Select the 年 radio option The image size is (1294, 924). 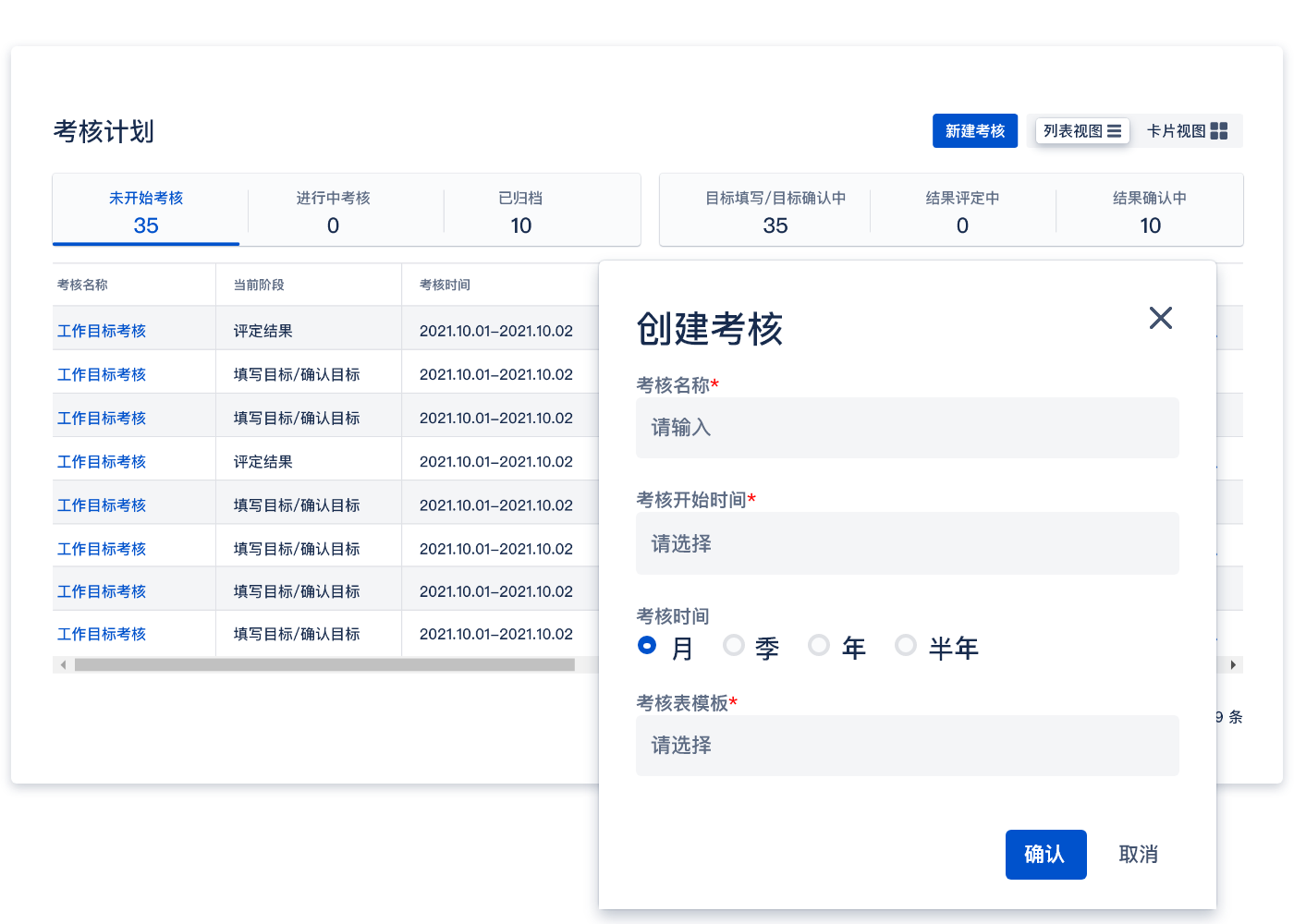(819, 645)
